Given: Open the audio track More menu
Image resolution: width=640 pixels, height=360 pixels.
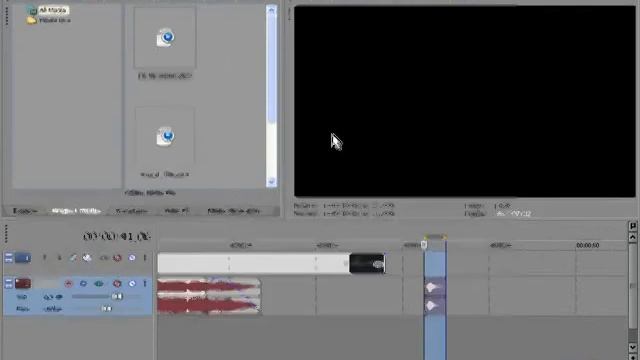Looking at the screenshot, I should (144, 283).
